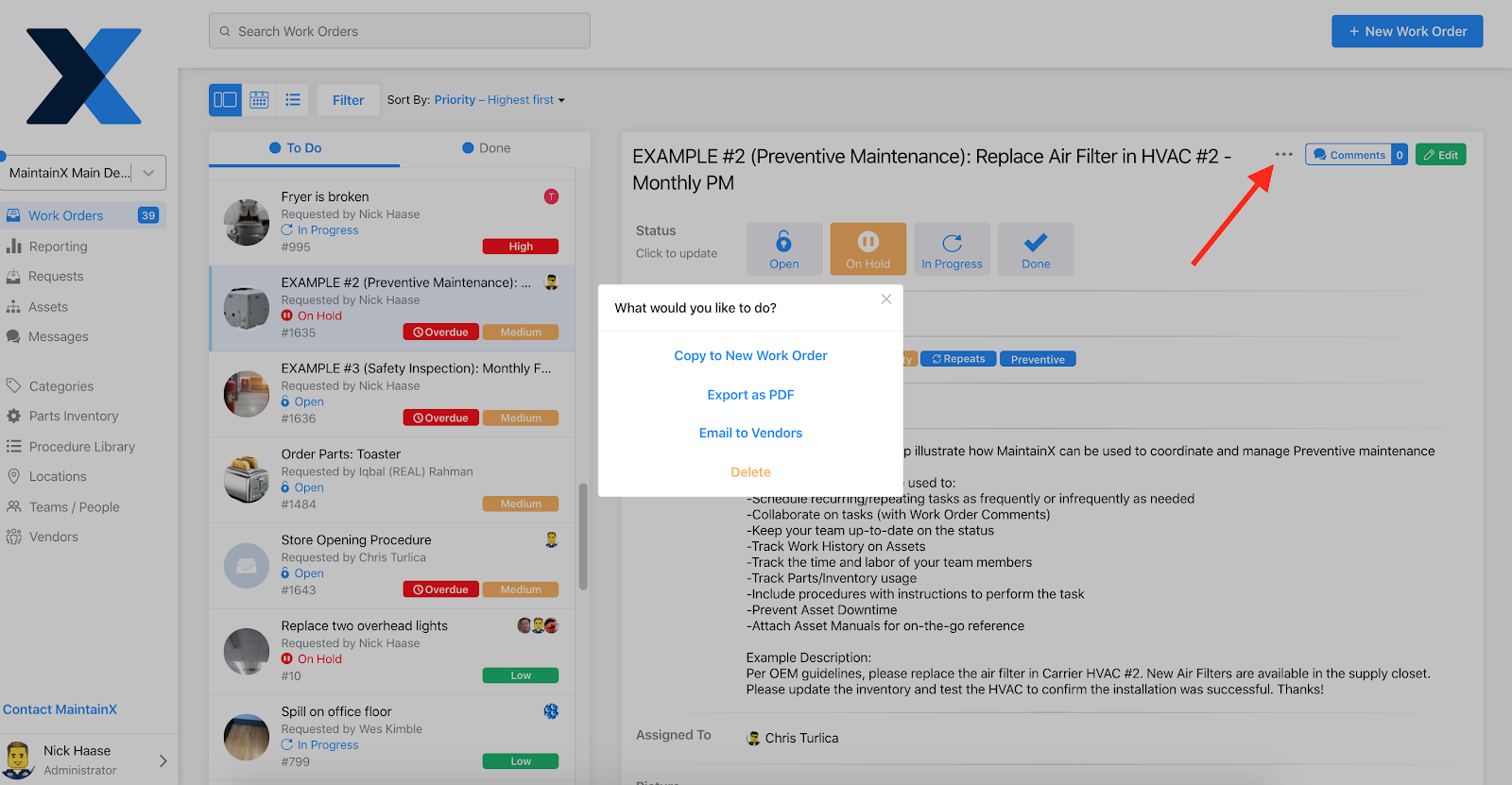Viewport: 1512px width, 785px height.
Task: Click the Low priority badge on Replace two overhead lights
Action: point(521,675)
